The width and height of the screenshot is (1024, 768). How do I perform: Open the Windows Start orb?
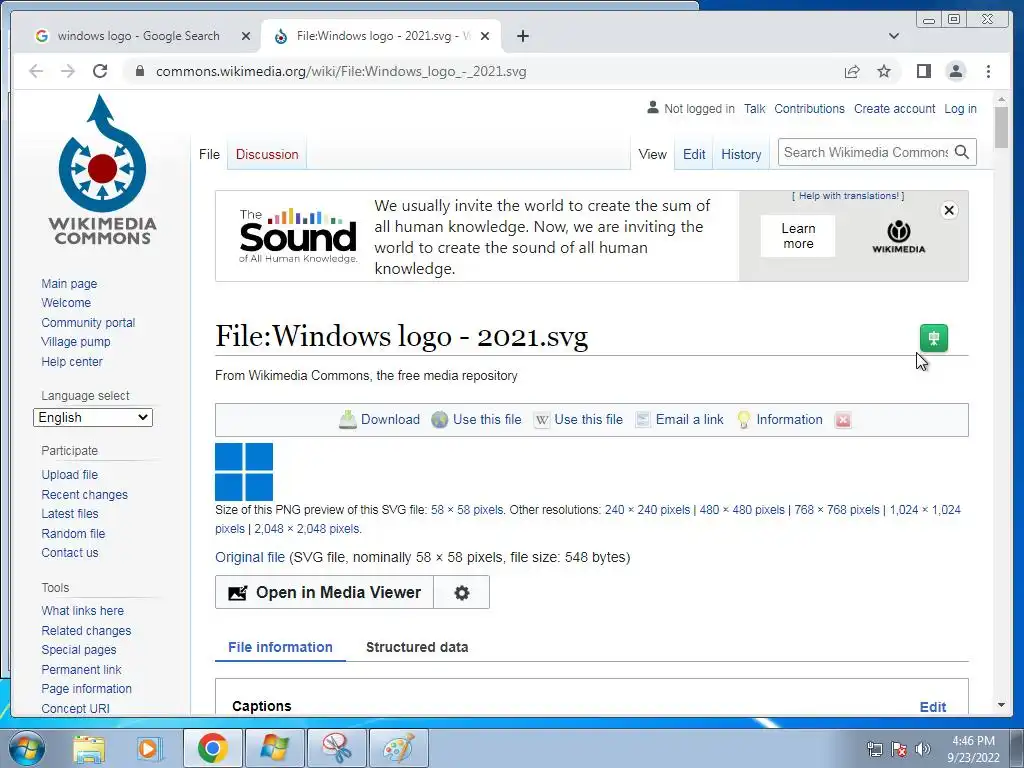(26, 748)
